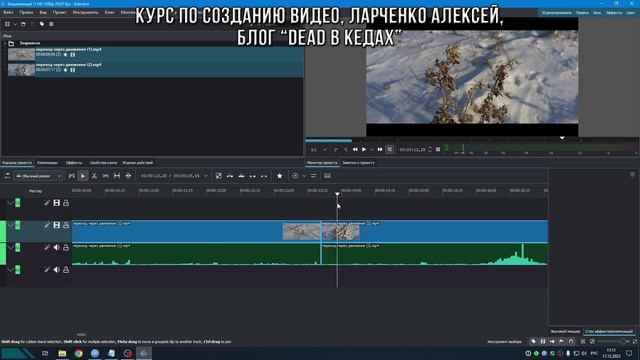Image resolution: width=640 pixels, height=360 pixels.
Task: Lock the video track containing clips
Action: (x=66, y=225)
